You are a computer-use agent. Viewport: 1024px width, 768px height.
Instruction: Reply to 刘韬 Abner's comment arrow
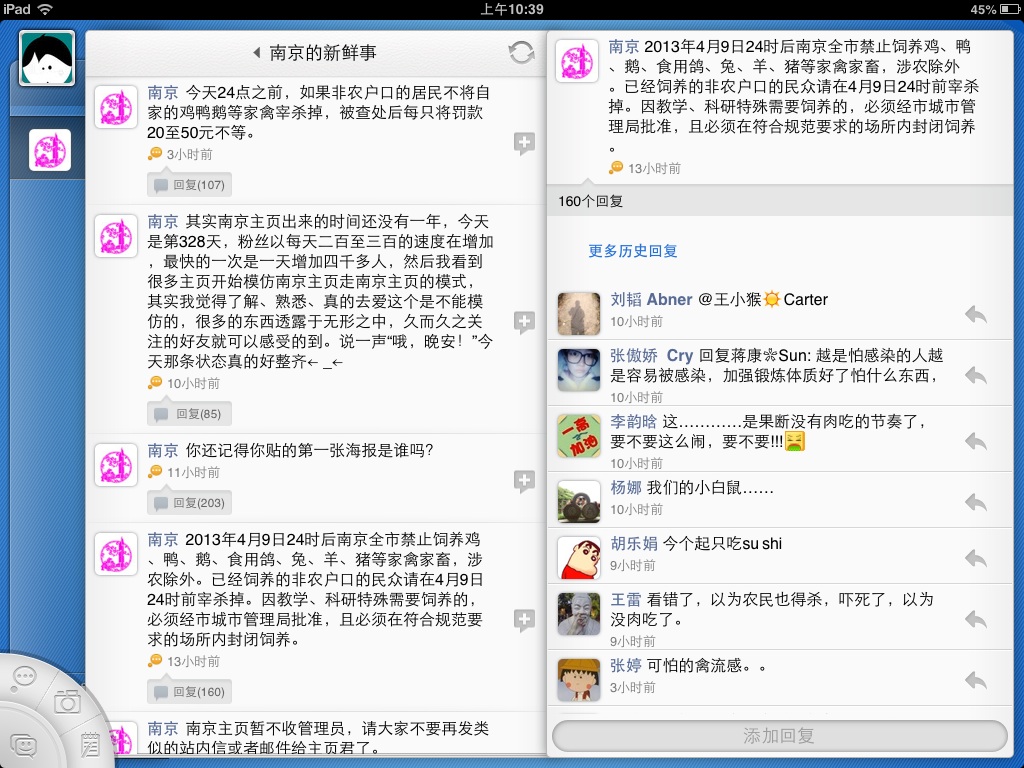(x=976, y=315)
